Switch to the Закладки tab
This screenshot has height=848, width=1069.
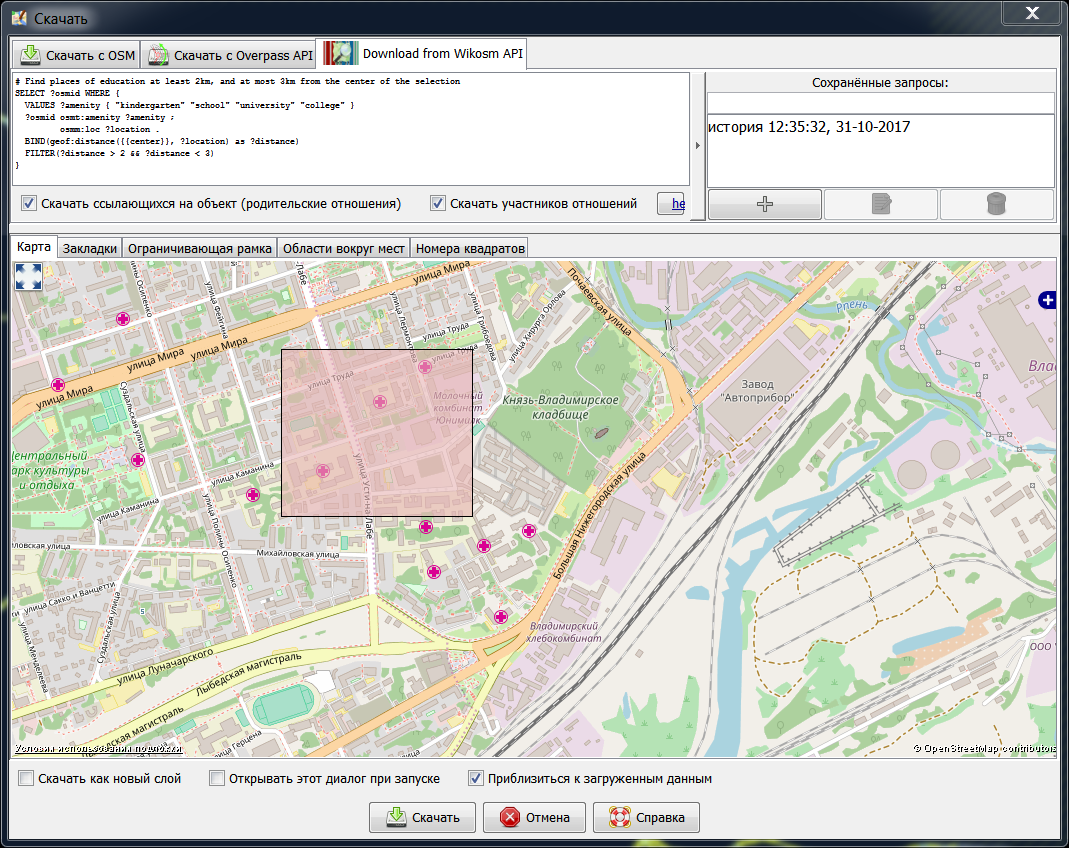point(89,247)
